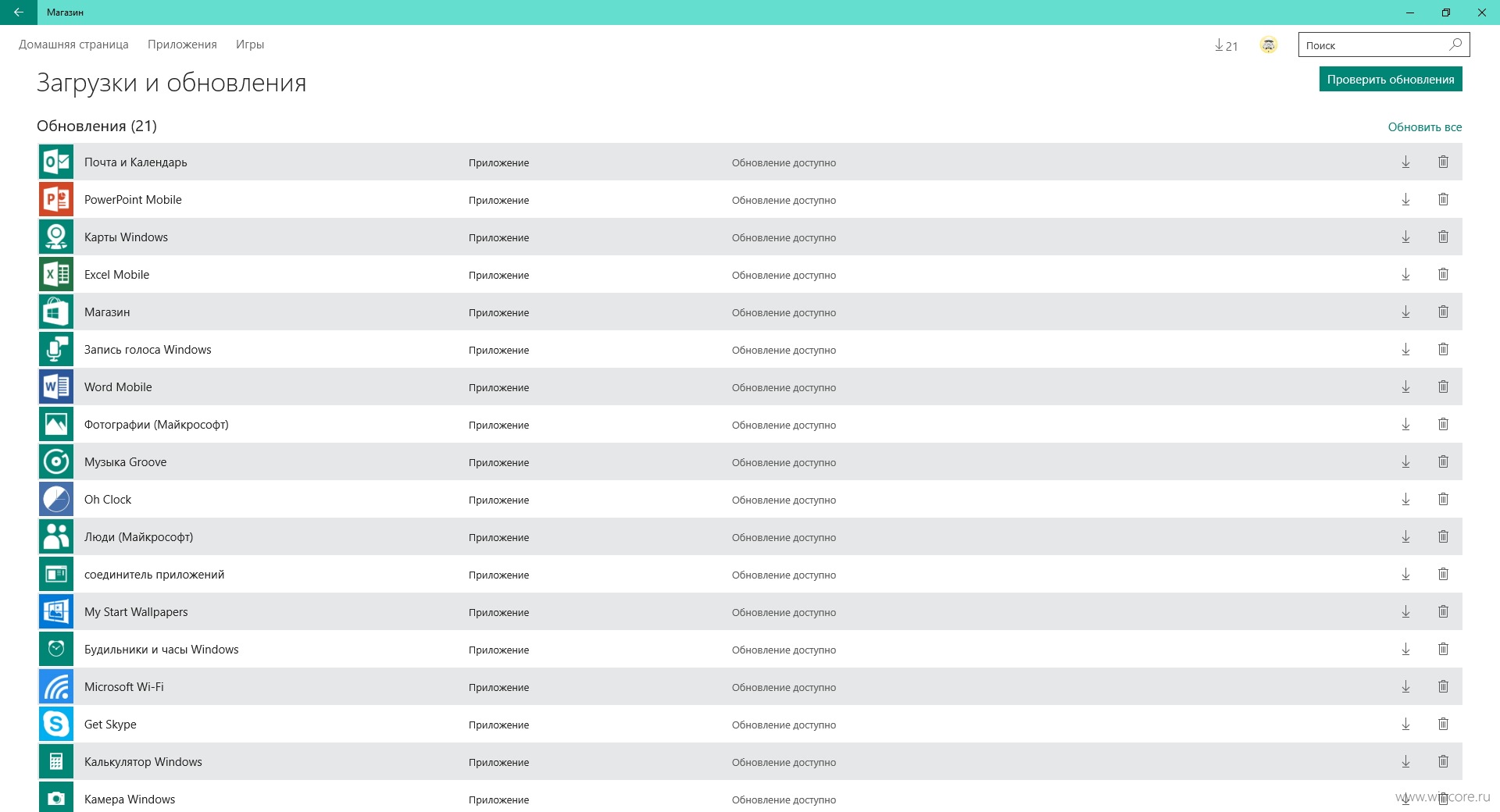The image size is (1500, 812).
Task: Open the соединитель приложений entry
Action: (750, 574)
